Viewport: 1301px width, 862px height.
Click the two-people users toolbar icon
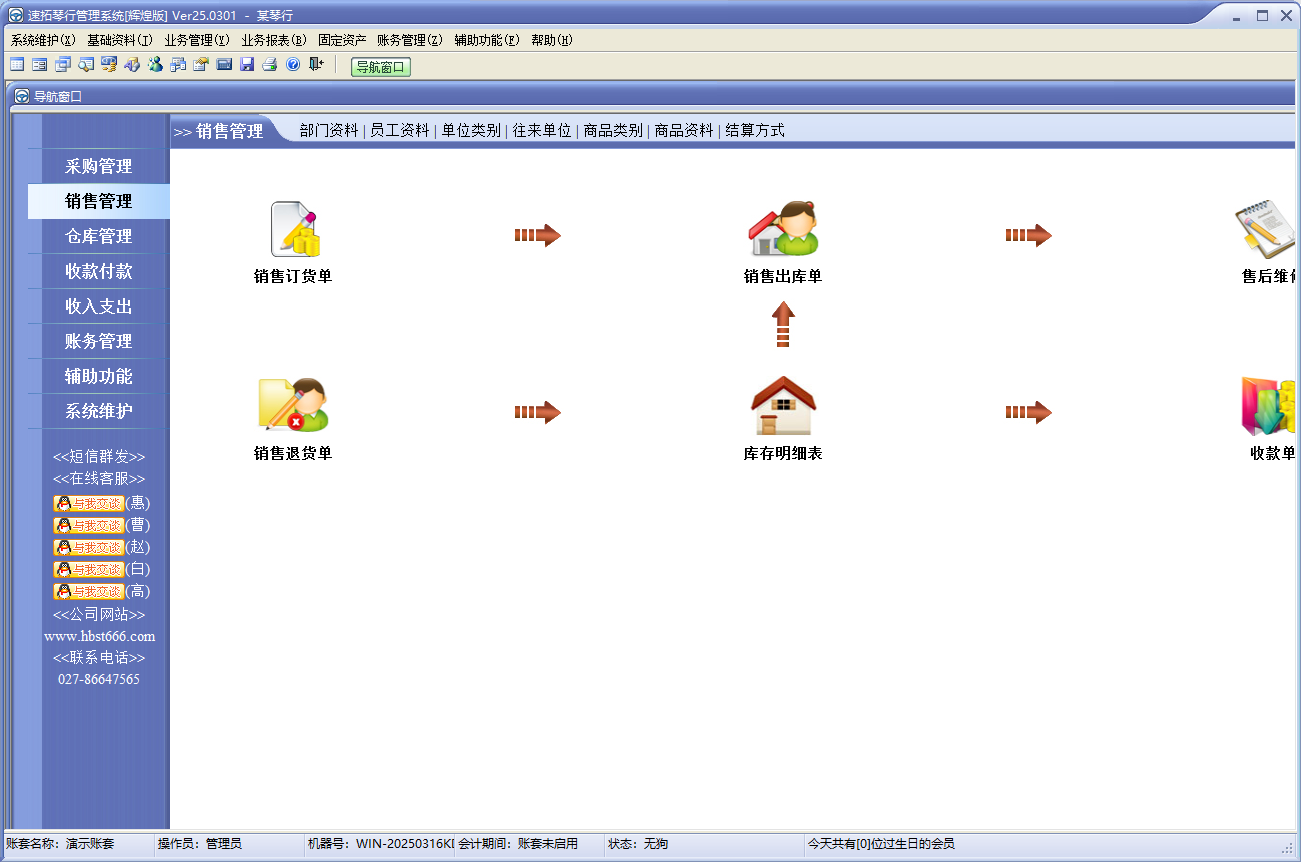coord(155,65)
